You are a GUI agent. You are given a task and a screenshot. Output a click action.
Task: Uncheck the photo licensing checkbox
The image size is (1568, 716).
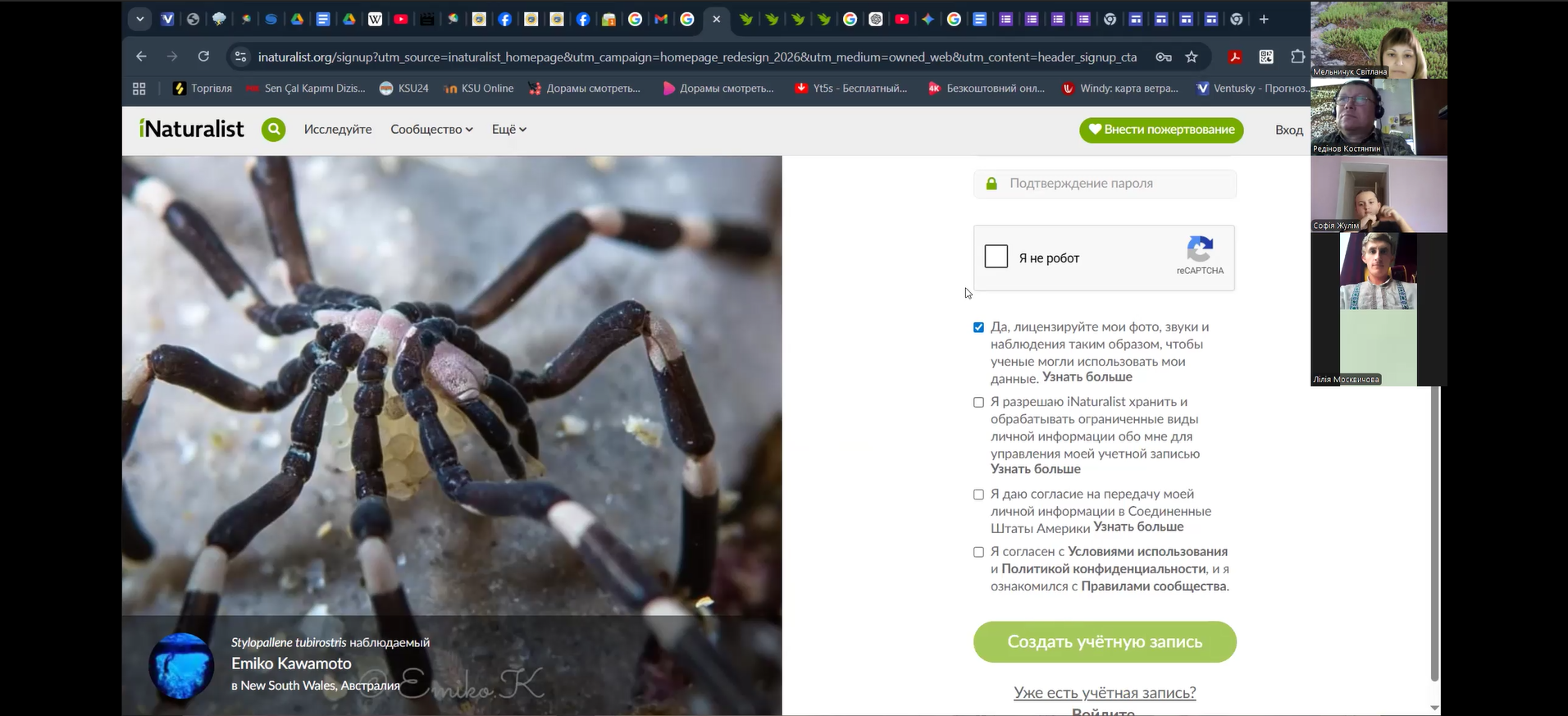tap(978, 327)
